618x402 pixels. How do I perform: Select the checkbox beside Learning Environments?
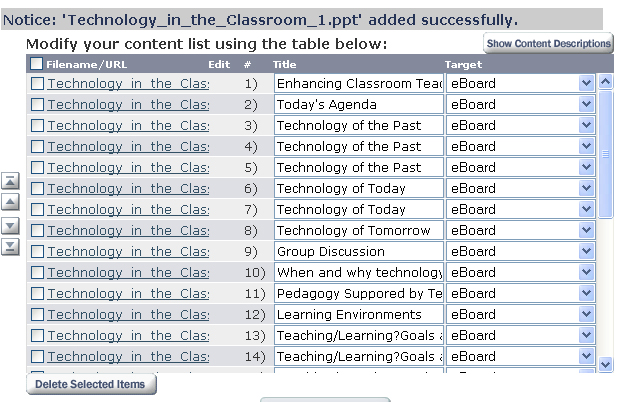(x=37, y=315)
